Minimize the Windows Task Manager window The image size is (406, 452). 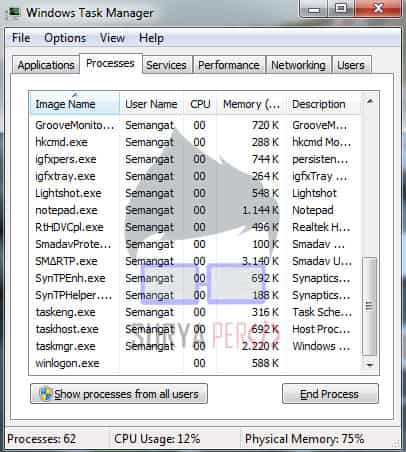(314, 9)
